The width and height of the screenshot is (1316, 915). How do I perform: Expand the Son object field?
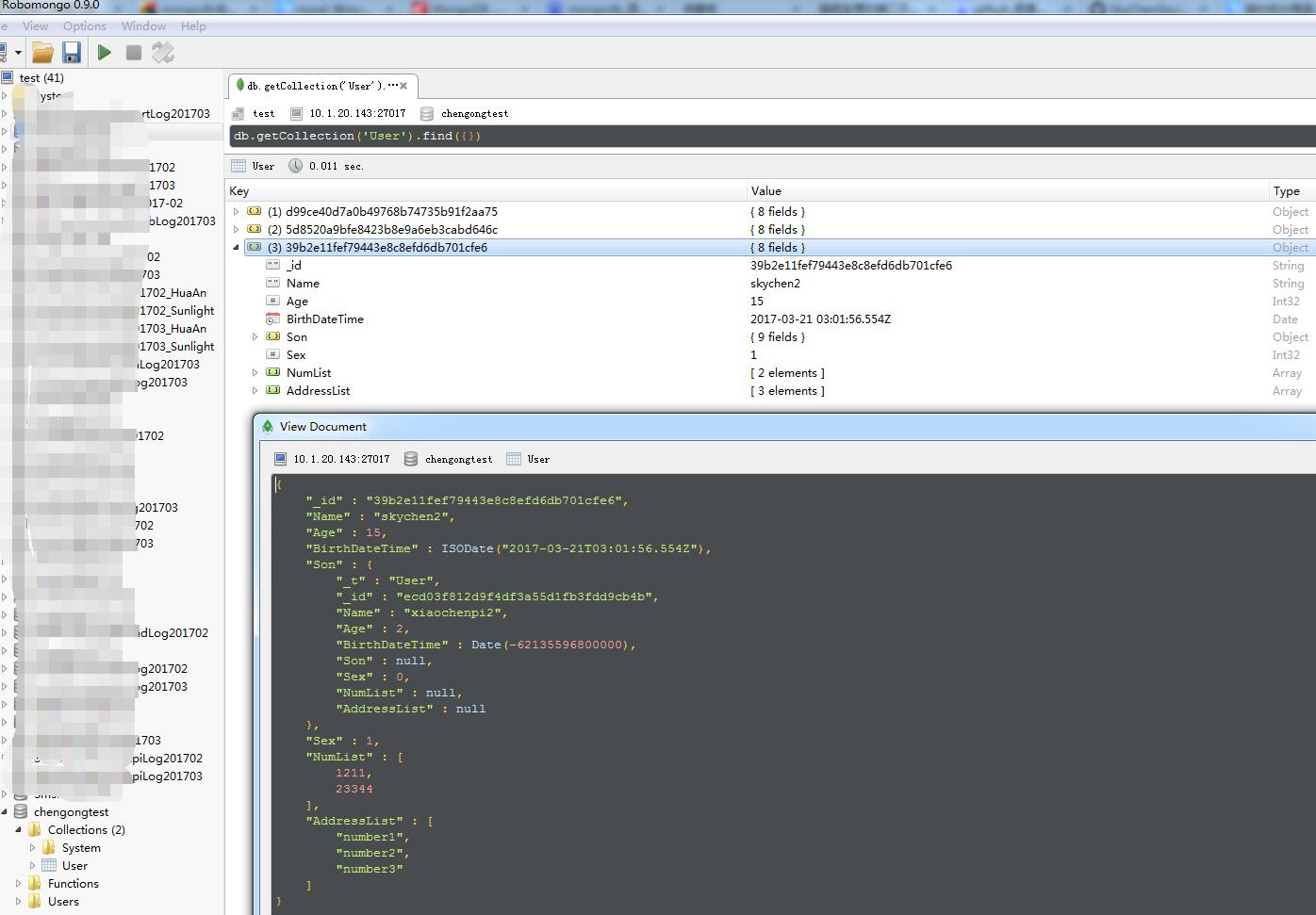(255, 337)
